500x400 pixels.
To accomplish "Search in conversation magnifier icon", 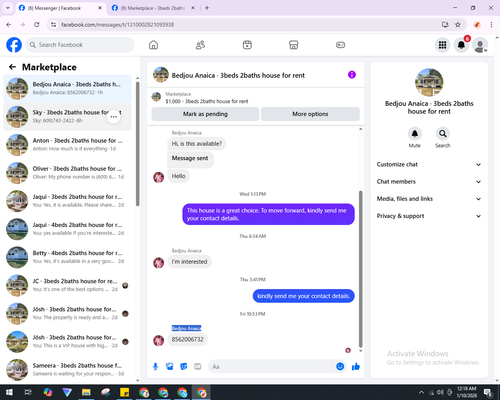I will pyautogui.click(x=443, y=134).
